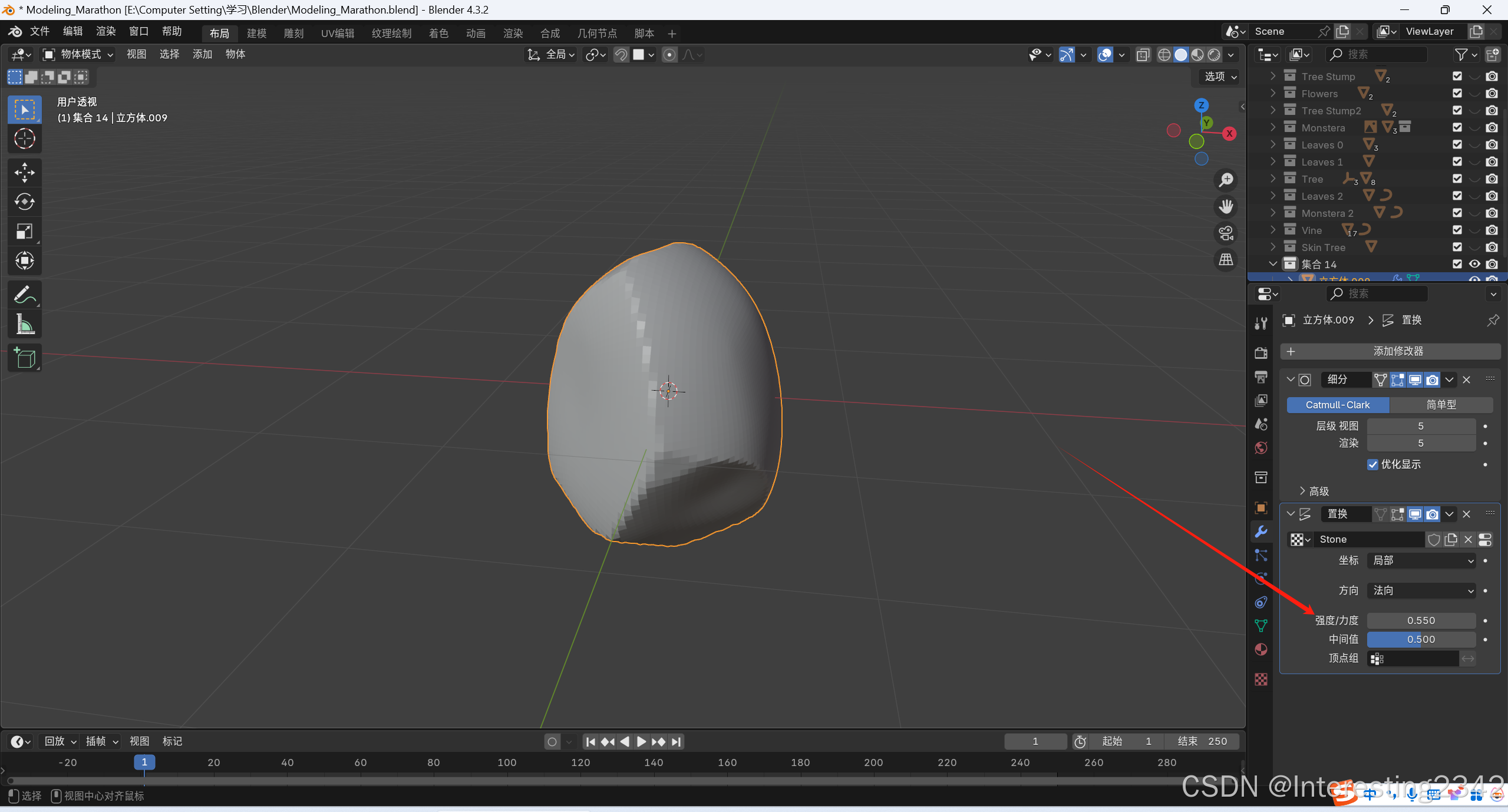The height and width of the screenshot is (812, 1508).
Task: Open the 坐标 局部 dropdown
Action: [1421, 560]
